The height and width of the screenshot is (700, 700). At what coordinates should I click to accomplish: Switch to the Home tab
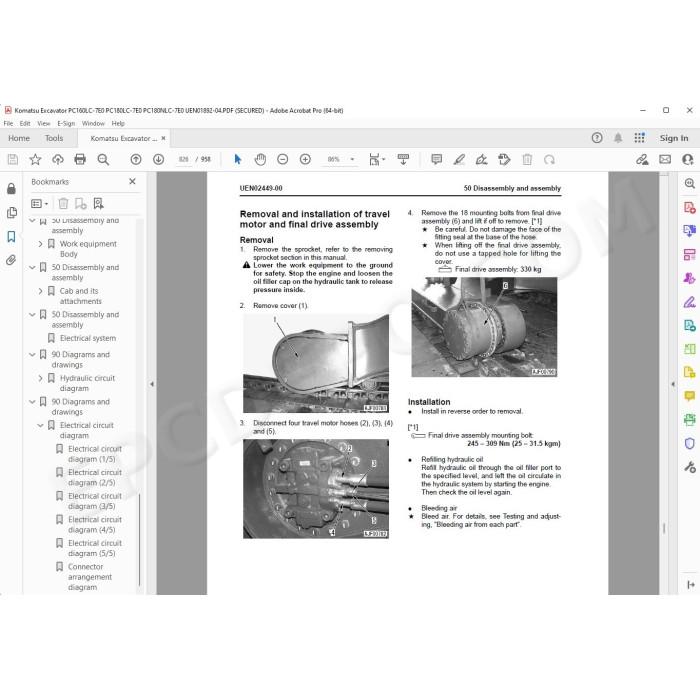pos(19,138)
